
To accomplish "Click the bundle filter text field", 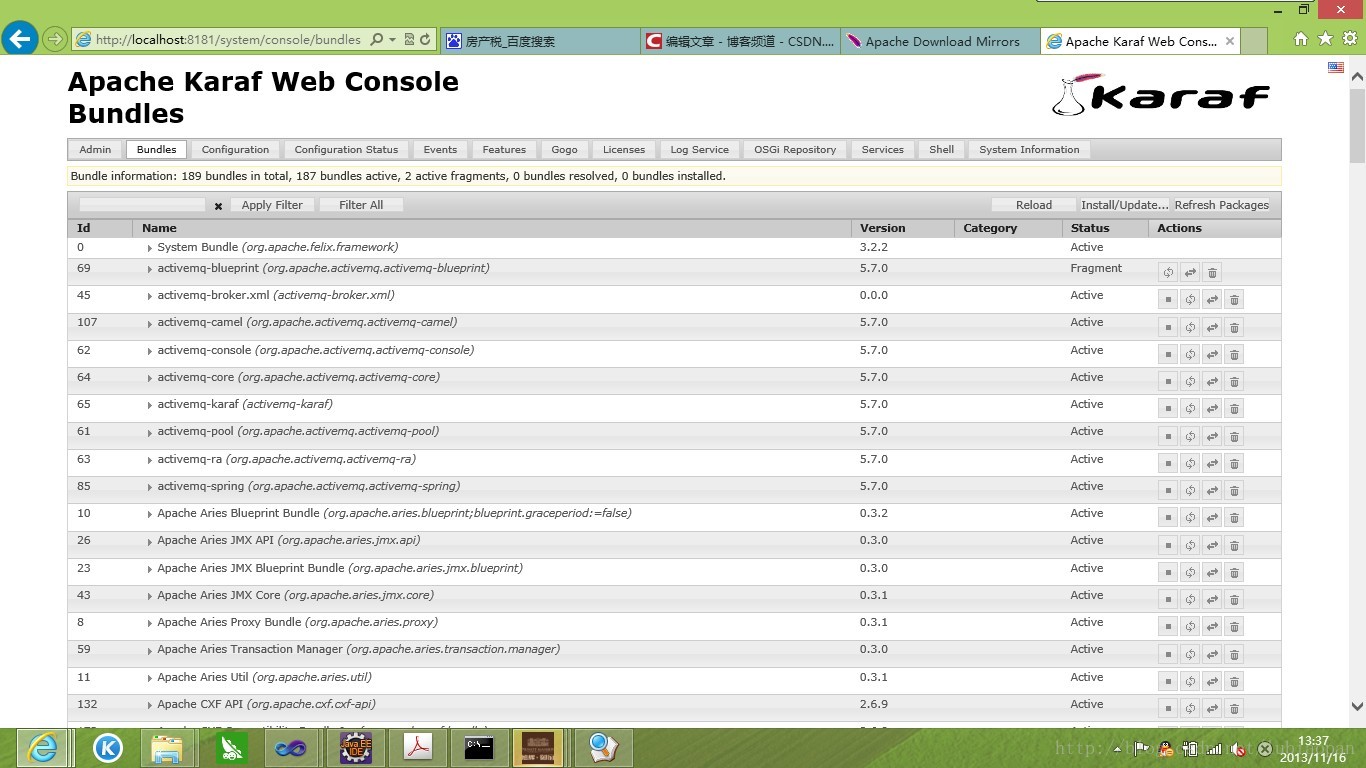I will tap(142, 205).
